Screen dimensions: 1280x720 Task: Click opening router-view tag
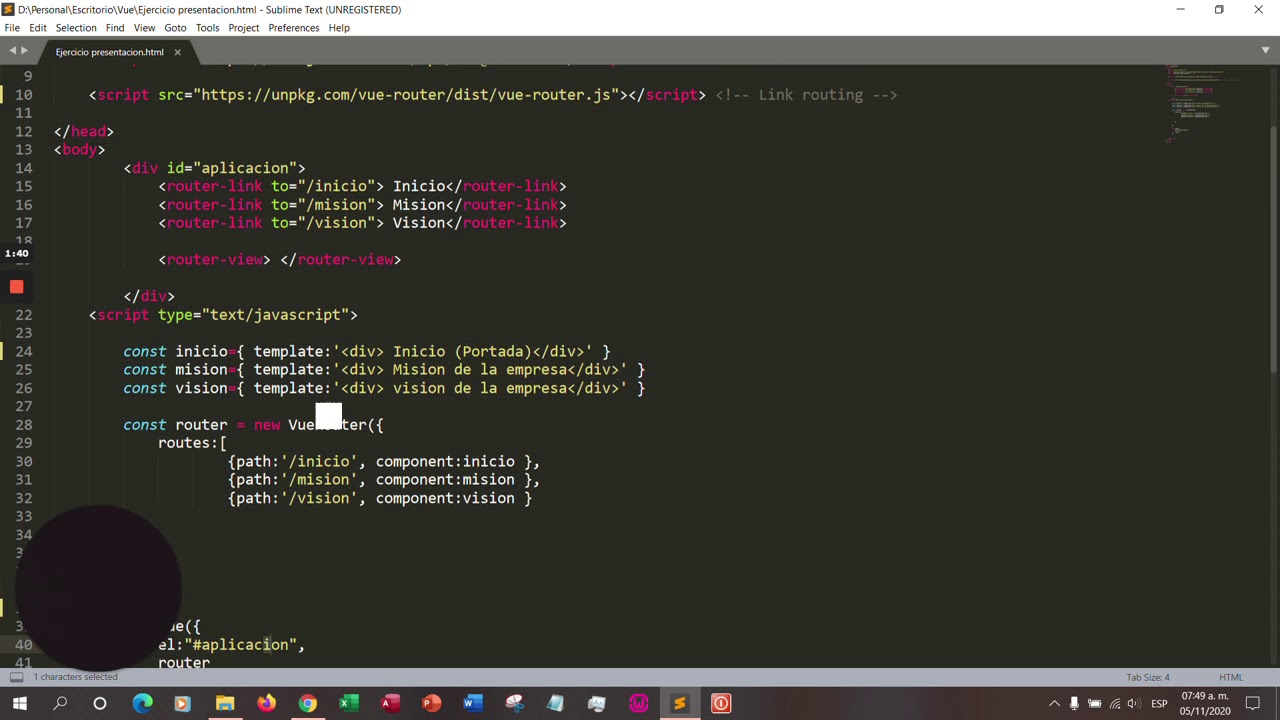214,260
